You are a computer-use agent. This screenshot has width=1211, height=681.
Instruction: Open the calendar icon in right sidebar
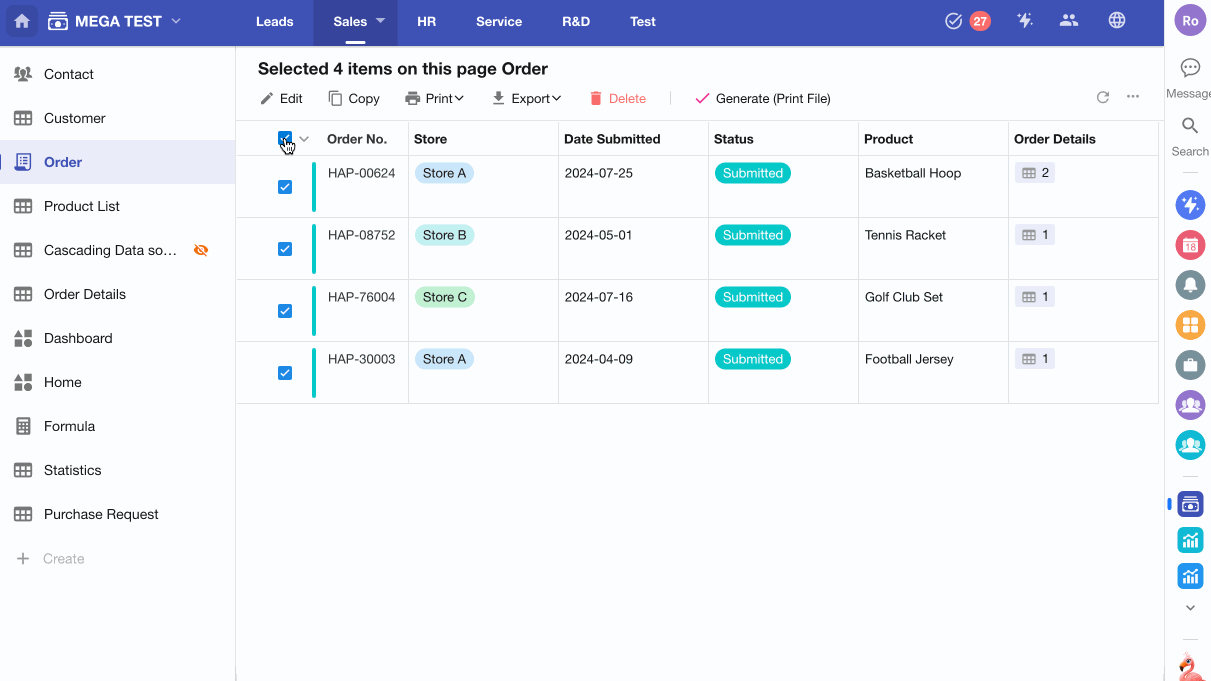pos(1190,245)
